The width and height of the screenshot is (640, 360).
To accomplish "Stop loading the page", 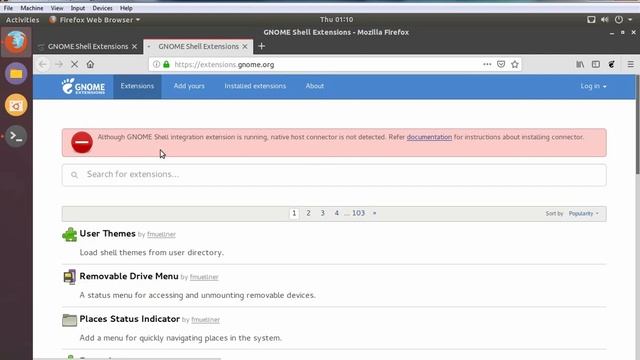I will pos(74,64).
